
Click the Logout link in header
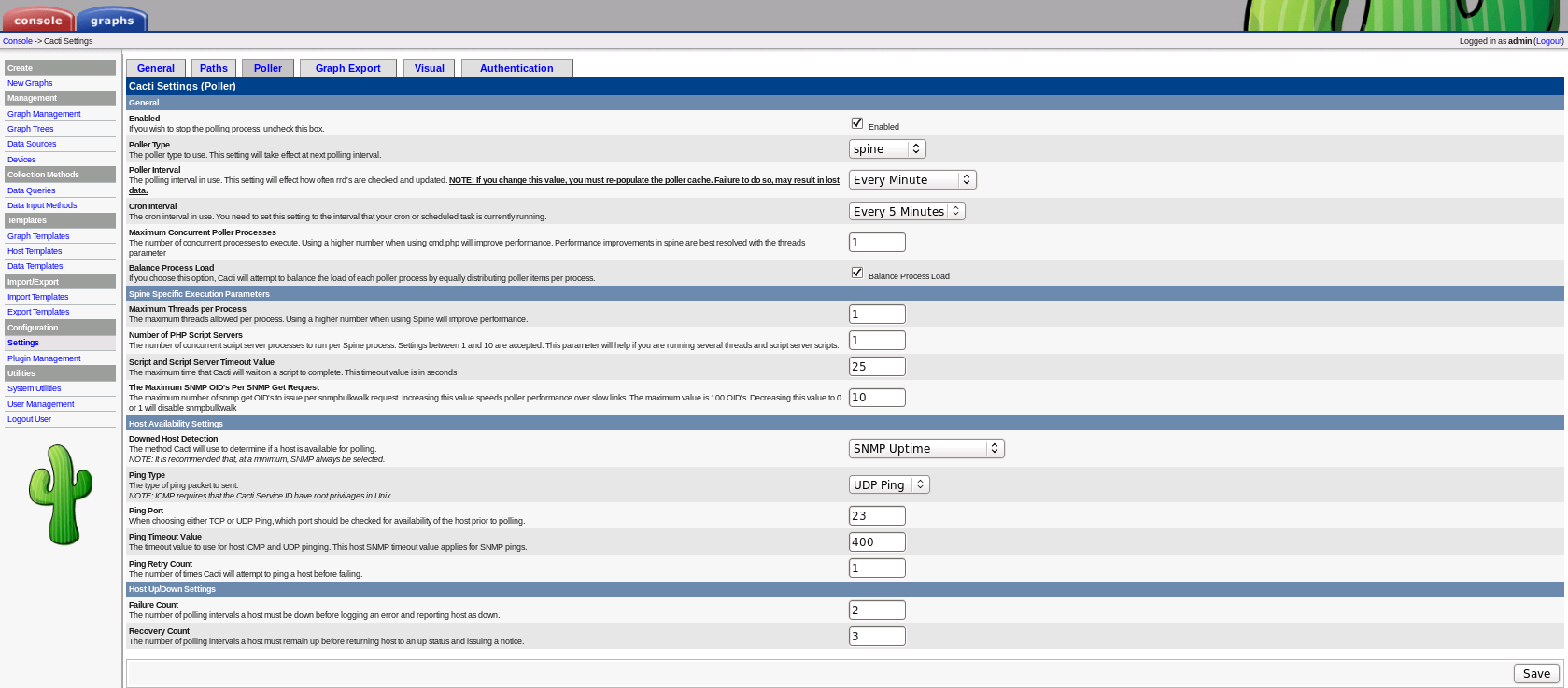(1548, 41)
